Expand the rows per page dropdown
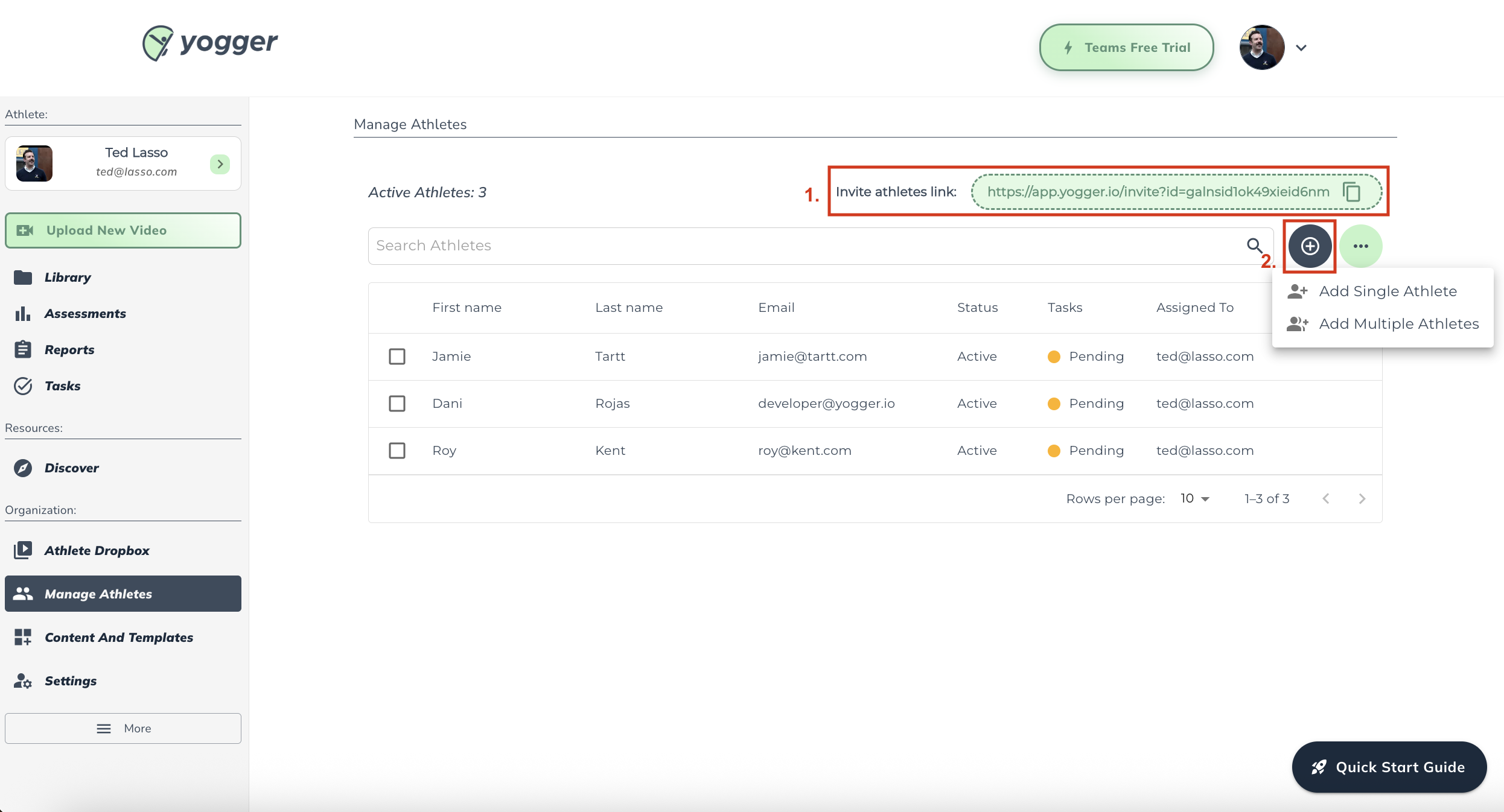 tap(1195, 499)
